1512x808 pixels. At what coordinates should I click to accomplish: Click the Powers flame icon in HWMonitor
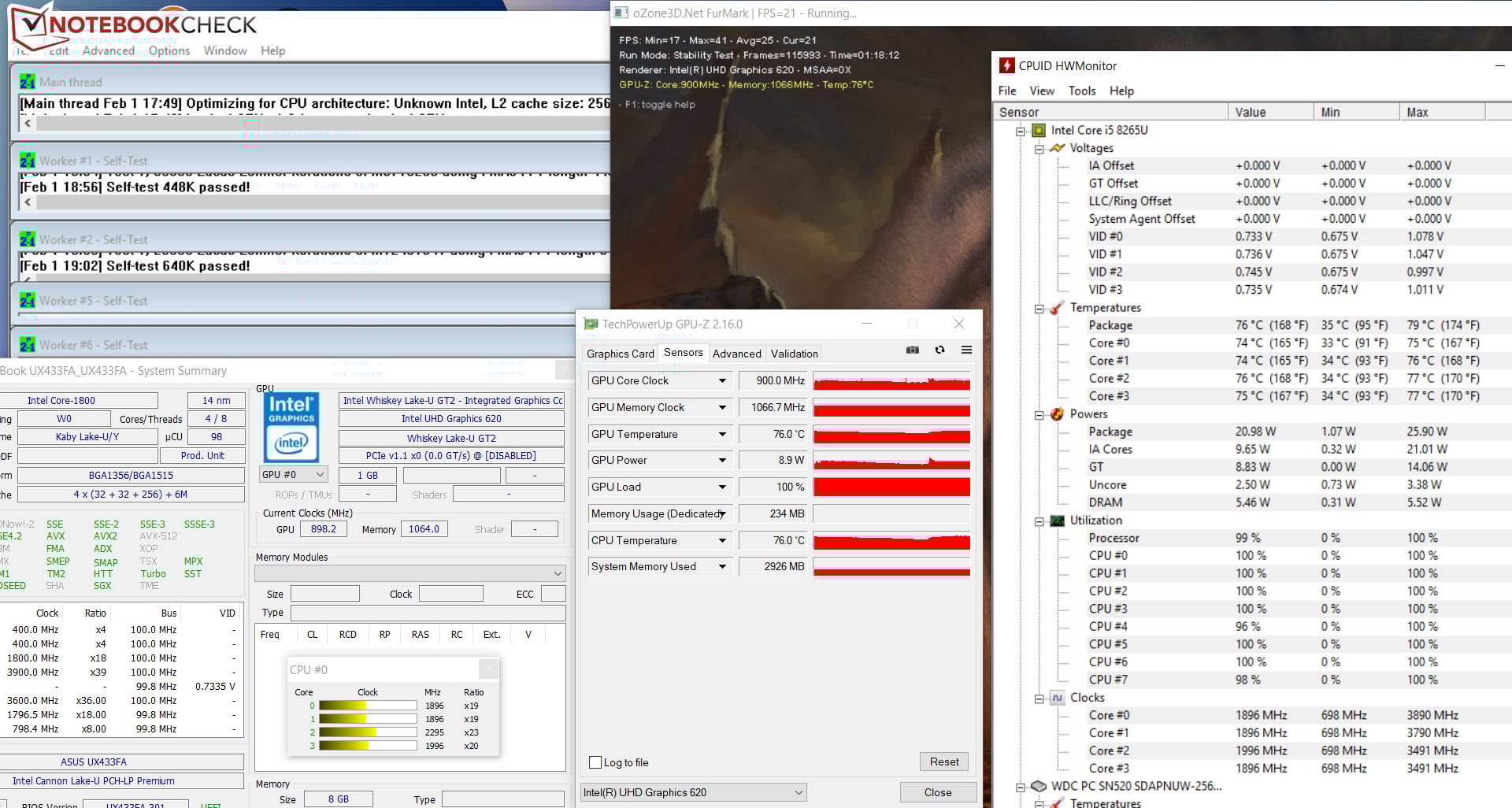[x=1057, y=414]
